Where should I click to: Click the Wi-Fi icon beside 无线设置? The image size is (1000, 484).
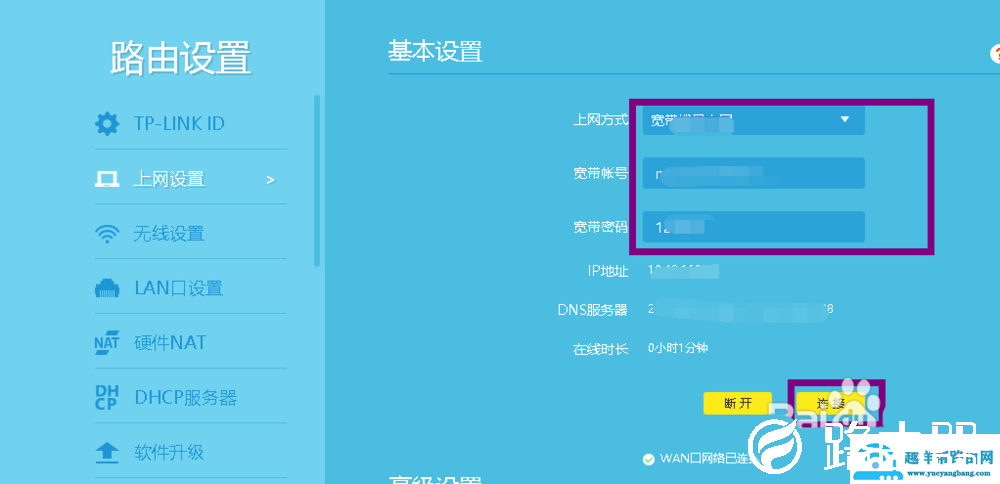[107, 234]
